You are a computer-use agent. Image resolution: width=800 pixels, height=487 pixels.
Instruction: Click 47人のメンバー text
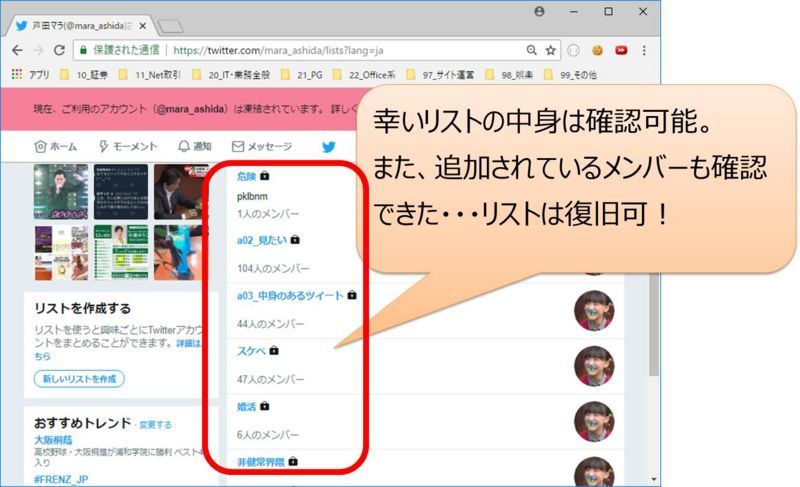pos(270,380)
